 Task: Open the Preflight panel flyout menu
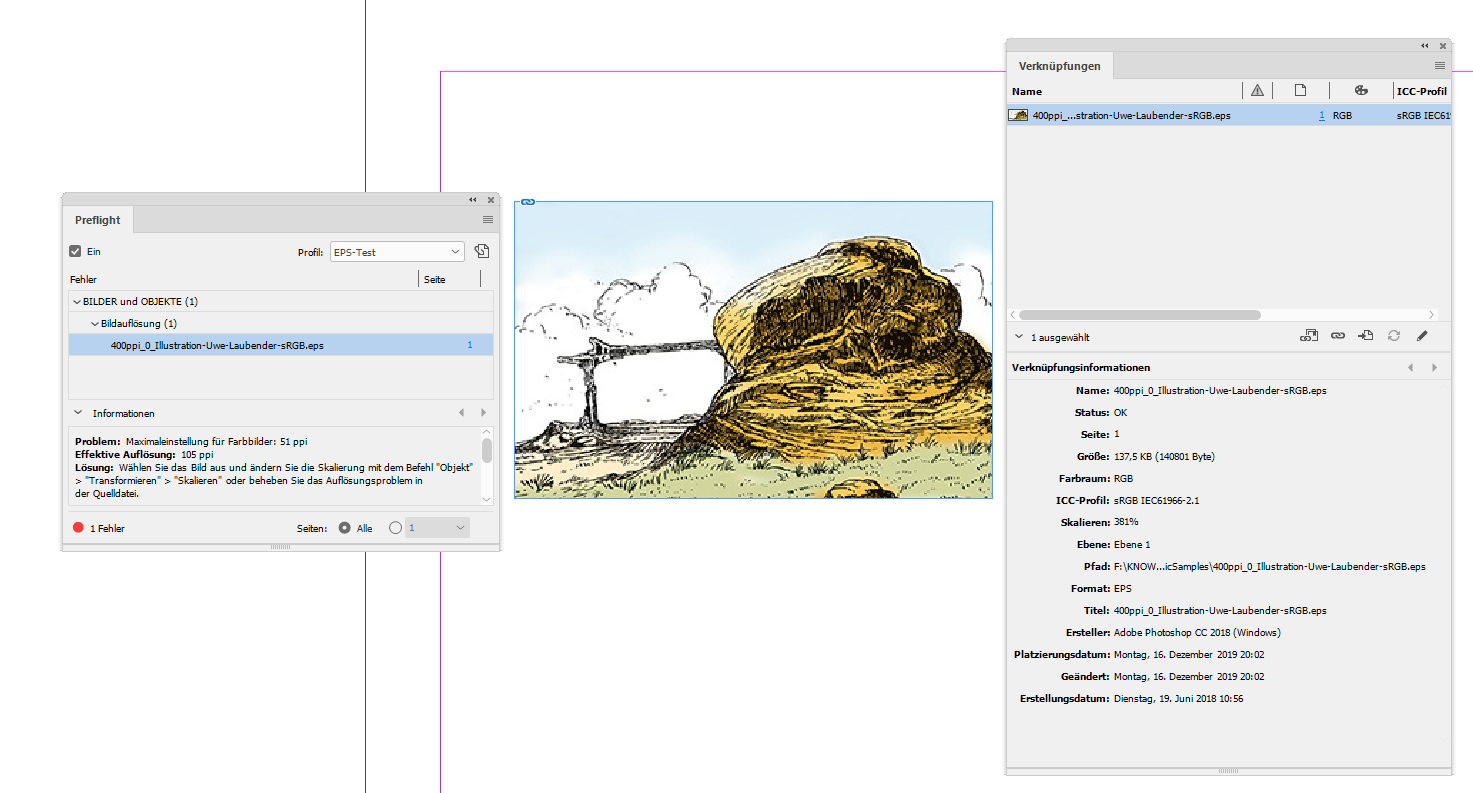pyautogui.click(x=488, y=219)
